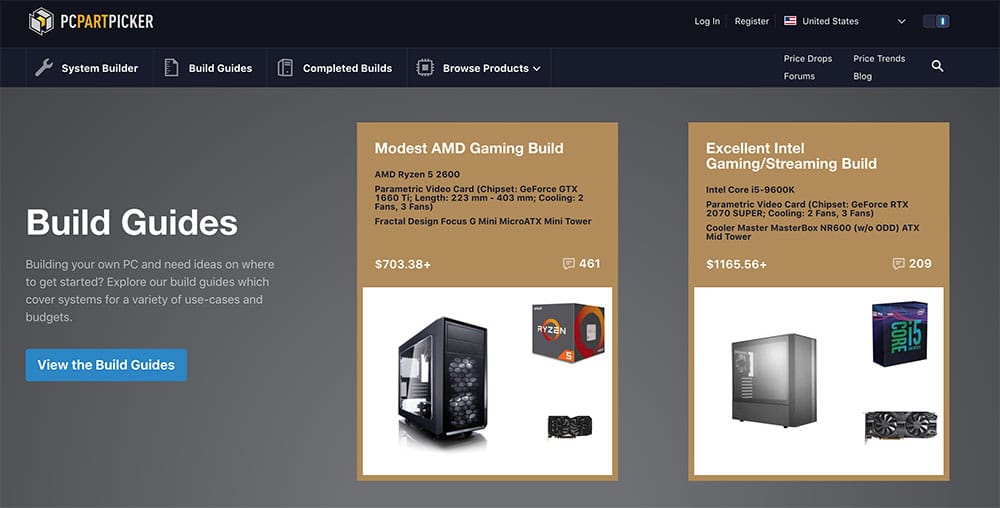1000x508 pixels.
Task: Click the Cooler Master NR600 case image
Action: (x=774, y=380)
